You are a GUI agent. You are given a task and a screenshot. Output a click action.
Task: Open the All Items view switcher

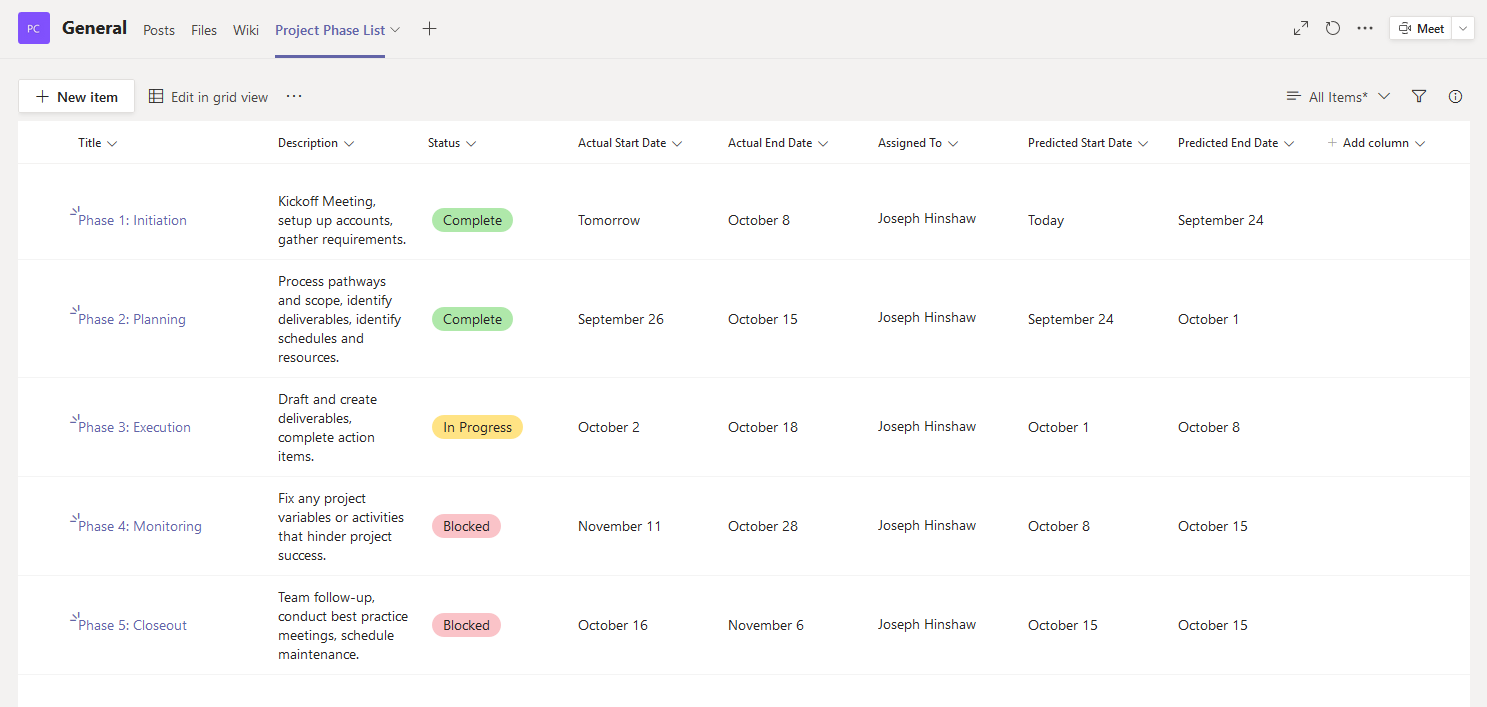point(1338,97)
